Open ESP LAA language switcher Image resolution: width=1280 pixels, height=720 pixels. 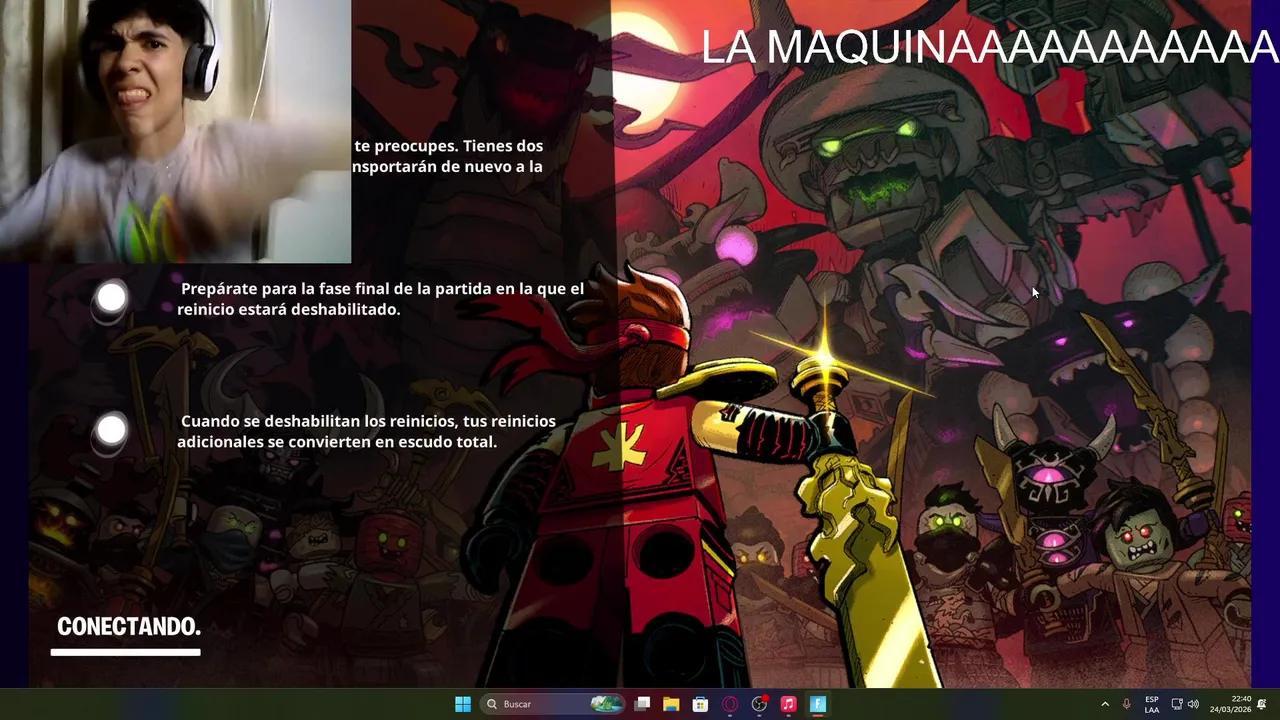[1152, 704]
